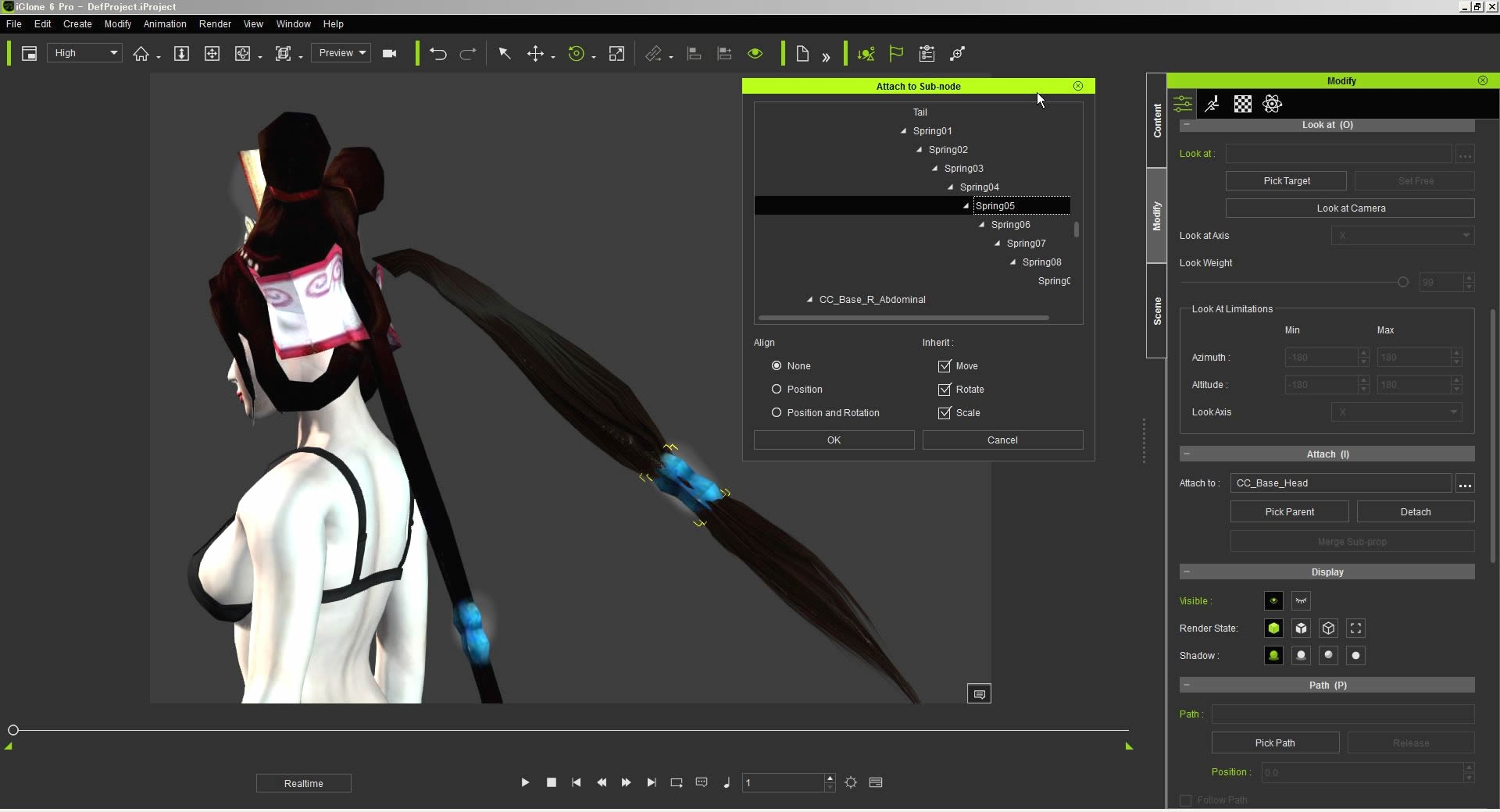This screenshot has height=812, width=1500.
Task: Open the Animation figure tab in Modify
Action: point(1212,104)
